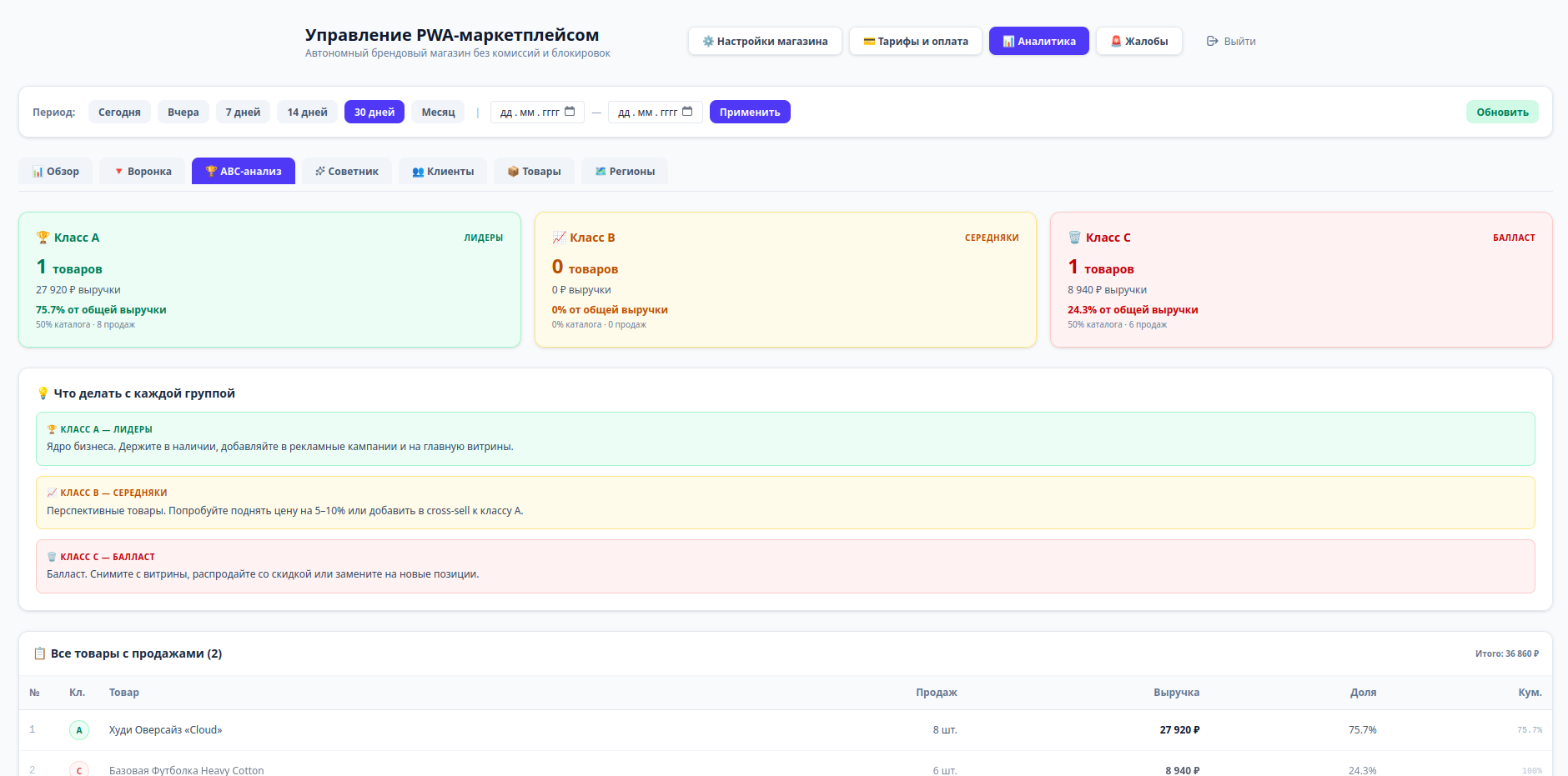Click the class A badge for Худи Оверсайз
The height and width of the screenshot is (776, 1568).
coord(79,730)
